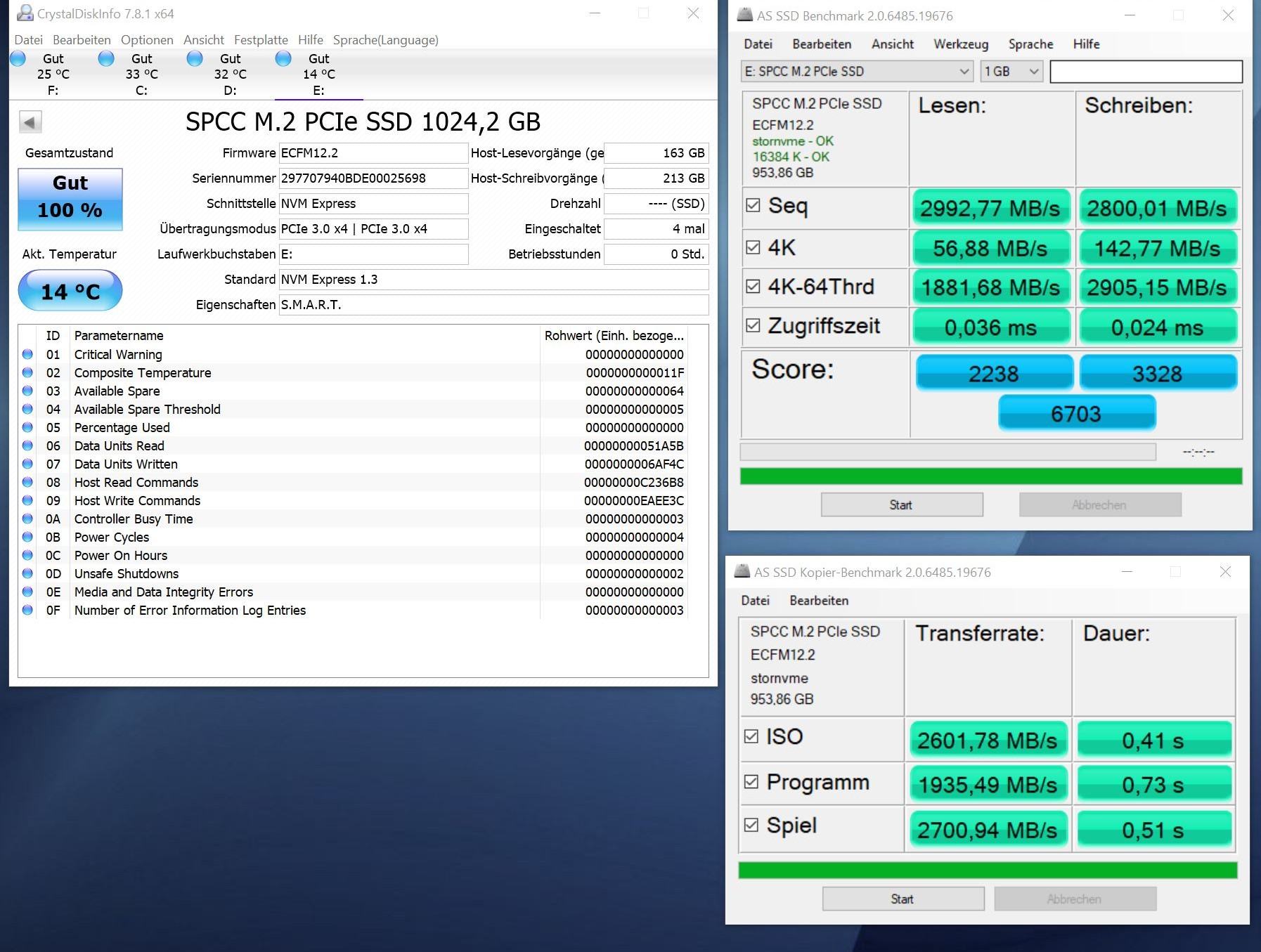Click the Gut 100 % health status button
1261x952 pixels.
[x=70, y=199]
